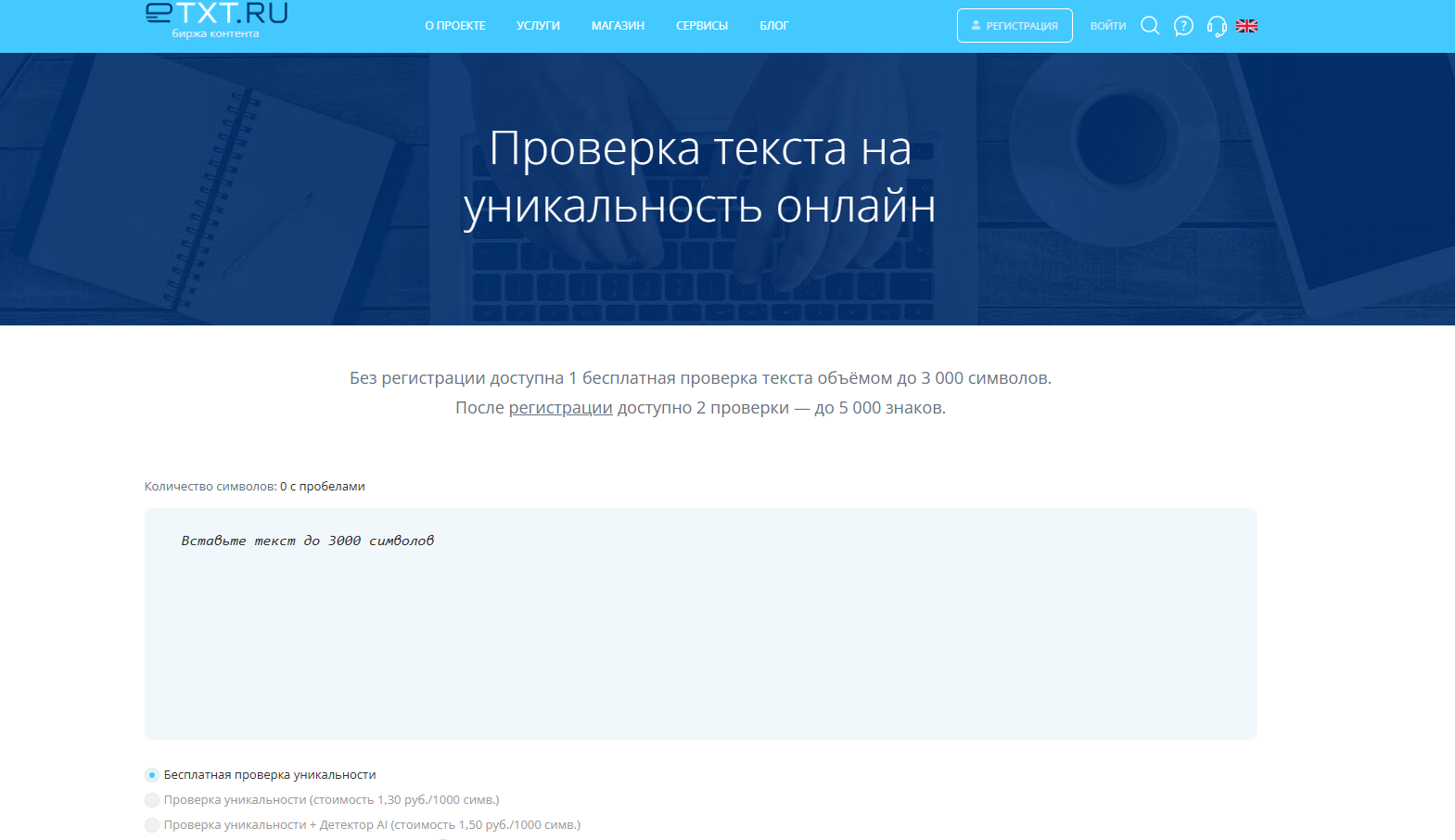Focus the text area for pasting text
This screenshot has width=1455, height=840.
click(701, 624)
